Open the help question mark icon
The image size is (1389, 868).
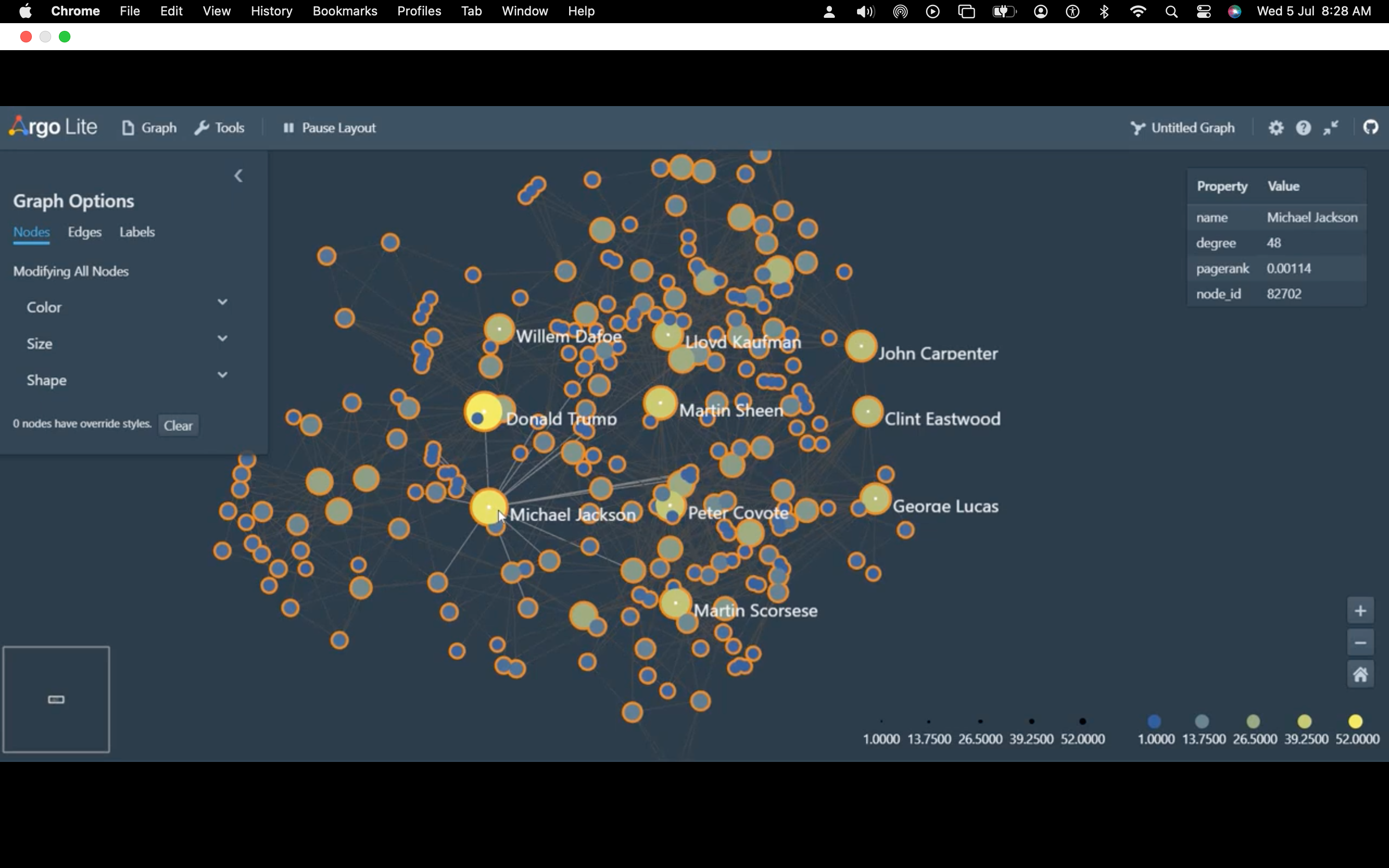tap(1304, 128)
